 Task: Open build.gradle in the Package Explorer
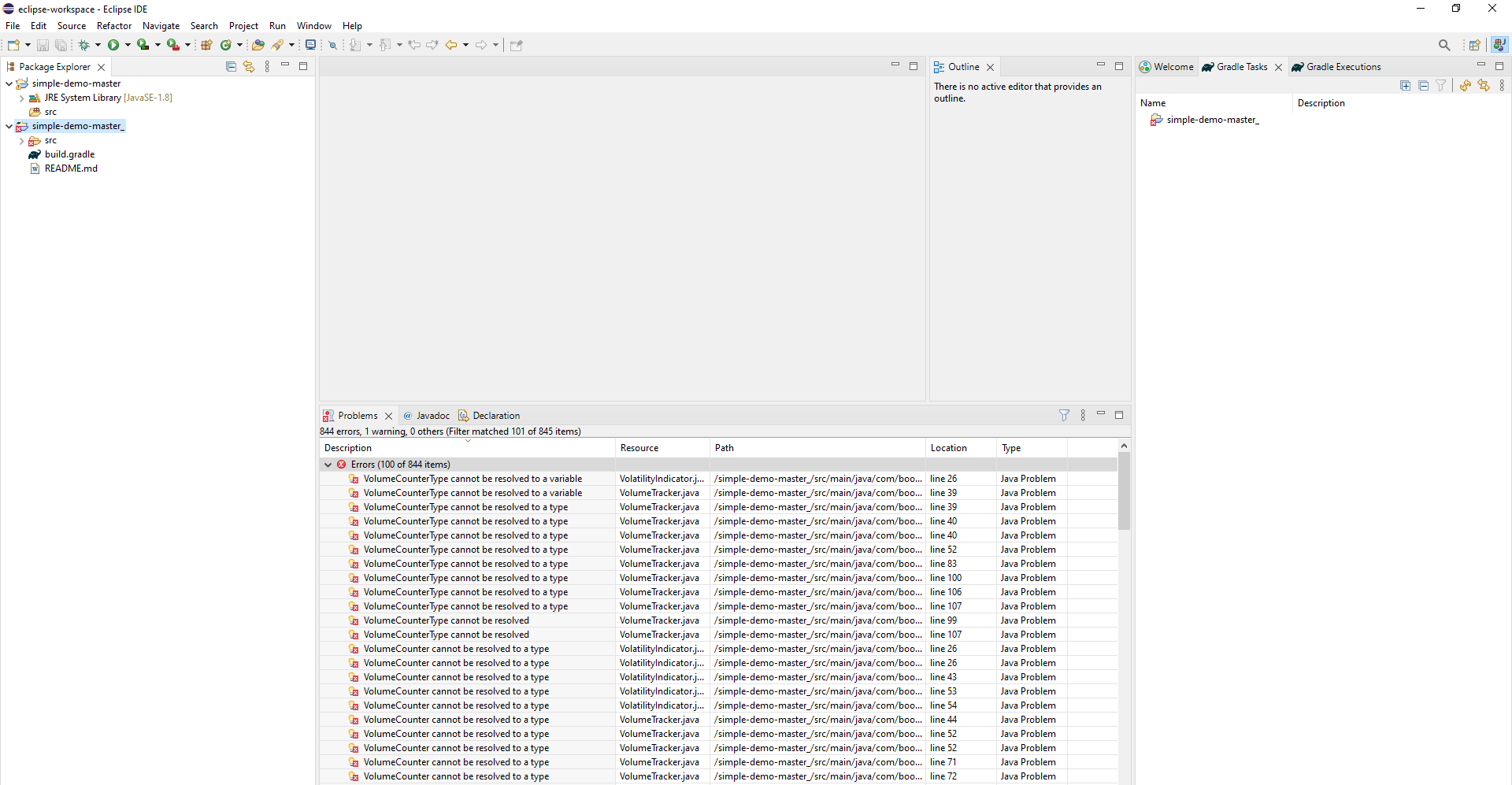point(69,154)
